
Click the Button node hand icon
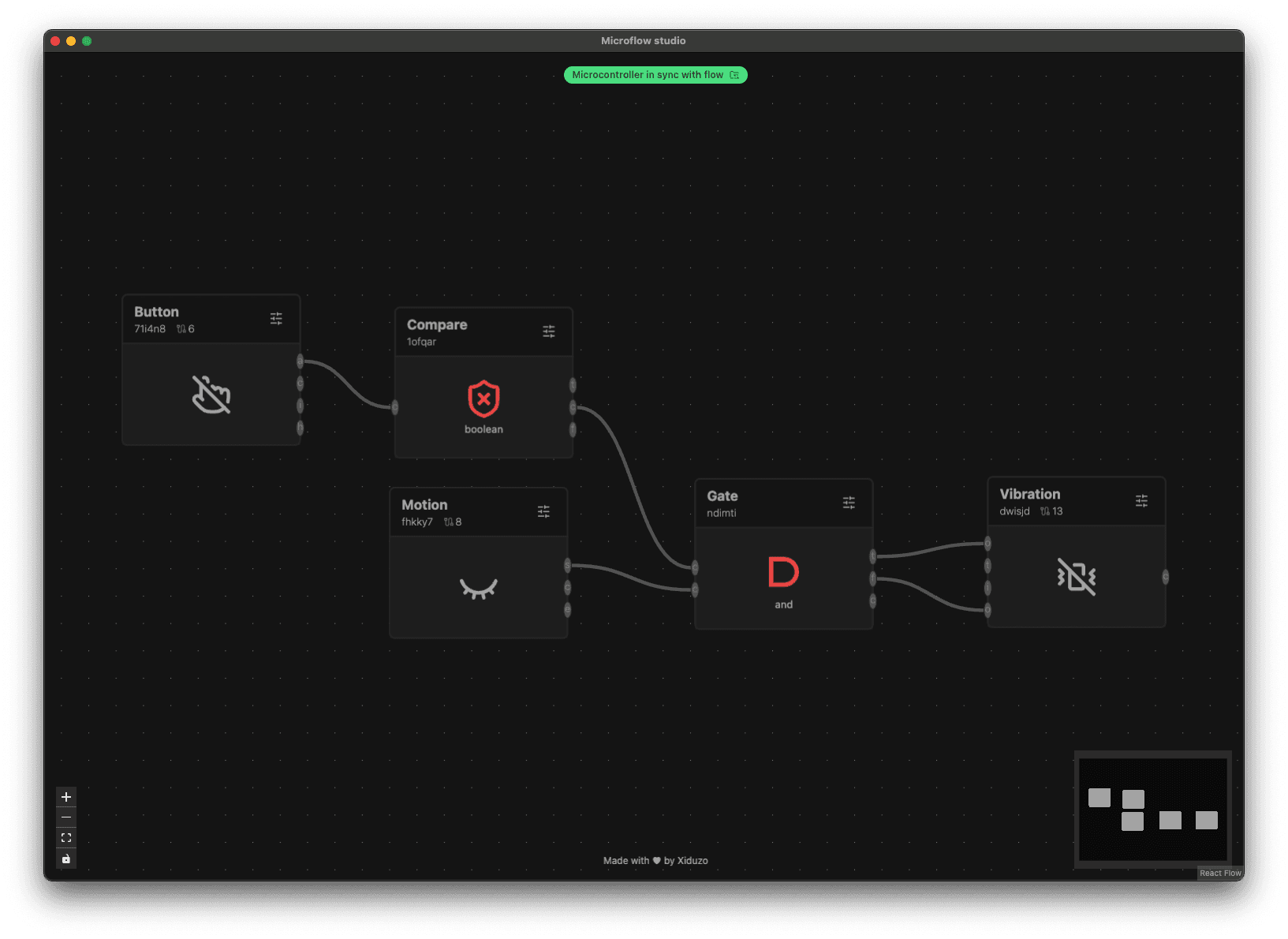[x=211, y=395]
